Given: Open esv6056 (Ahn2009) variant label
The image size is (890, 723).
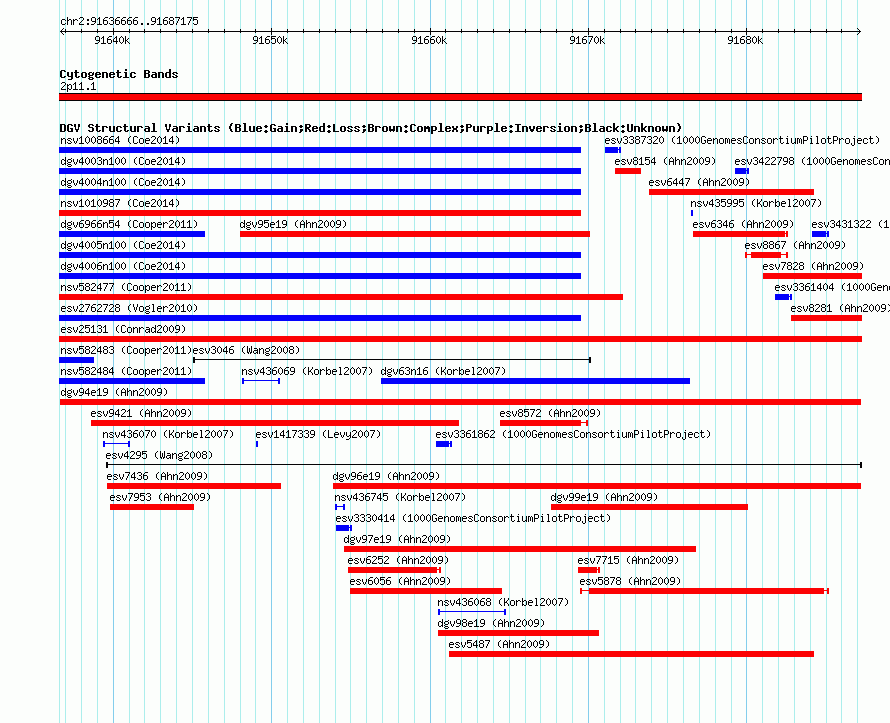Looking at the screenshot, I should [400, 581].
